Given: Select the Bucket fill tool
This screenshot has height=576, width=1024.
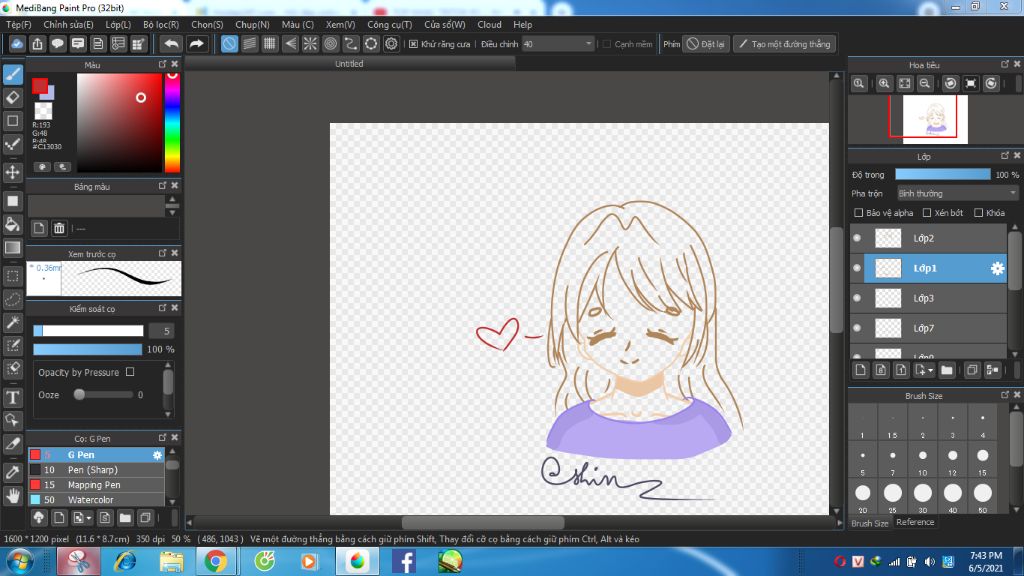Looking at the screenshot, I should coord(13,225).
